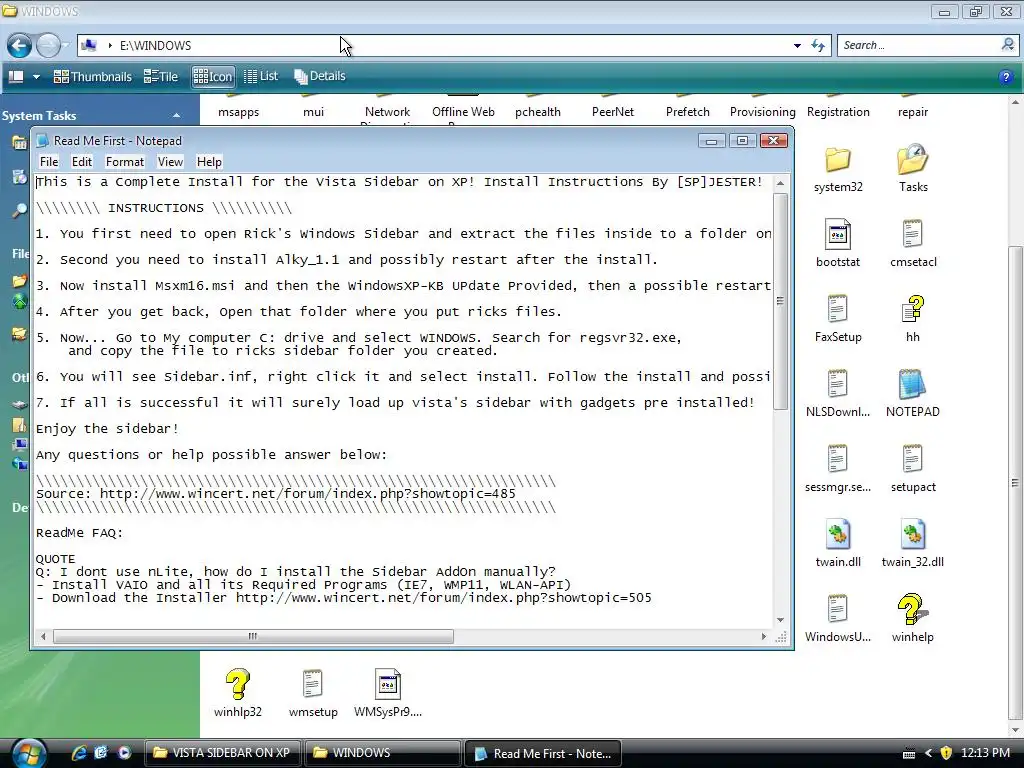Viewport: 1024px width, 768px height.
Task: Click the Notepad scroll right arrow
Action: pyautogui.click(x=763, y=636)
